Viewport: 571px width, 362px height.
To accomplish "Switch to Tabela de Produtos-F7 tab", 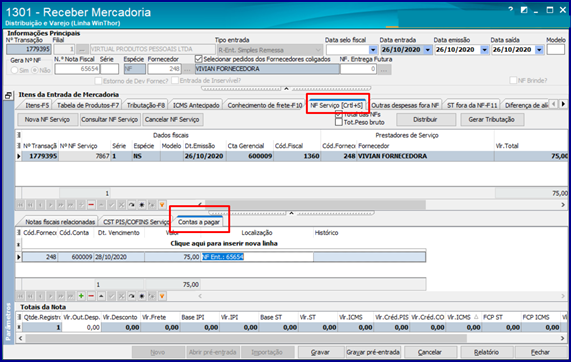I will point(88,105).
